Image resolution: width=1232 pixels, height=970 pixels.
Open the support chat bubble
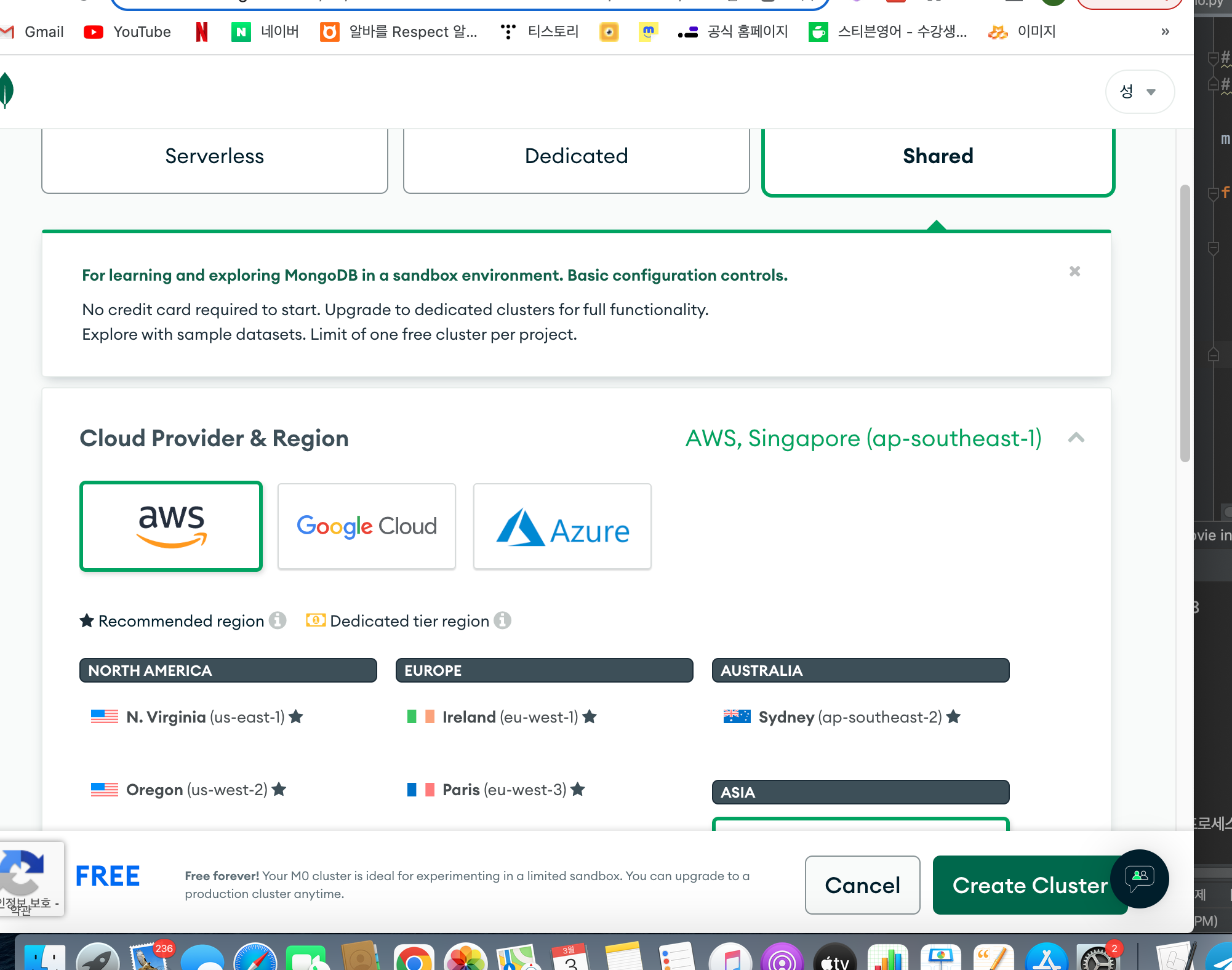1140,879
